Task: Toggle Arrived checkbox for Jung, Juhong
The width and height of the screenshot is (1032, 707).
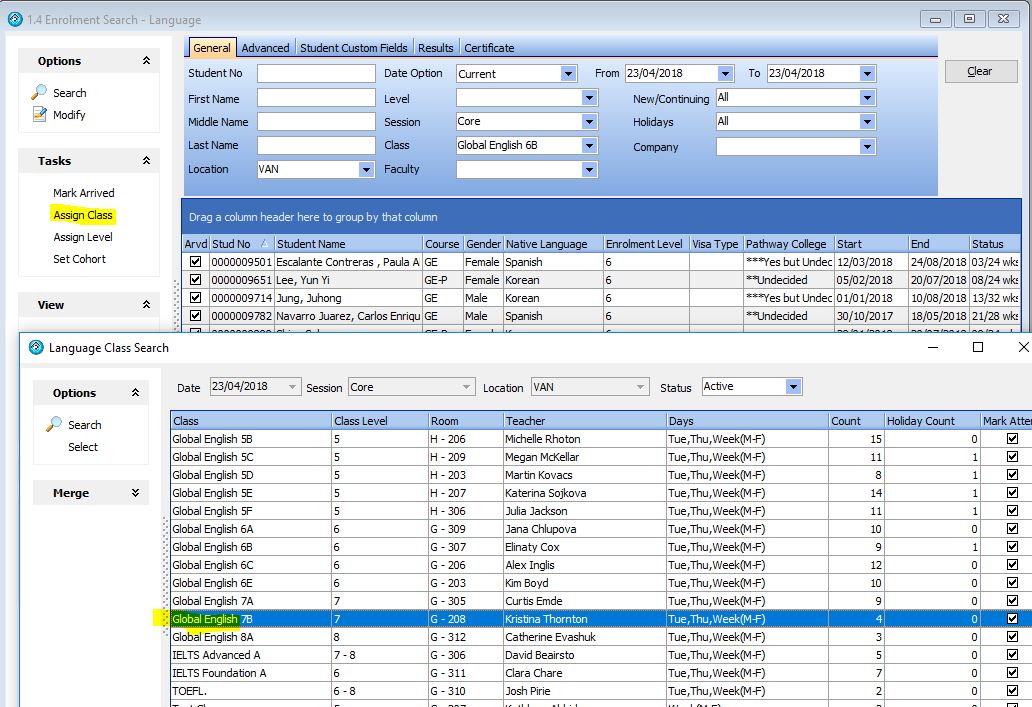Action: click(195, 298)
